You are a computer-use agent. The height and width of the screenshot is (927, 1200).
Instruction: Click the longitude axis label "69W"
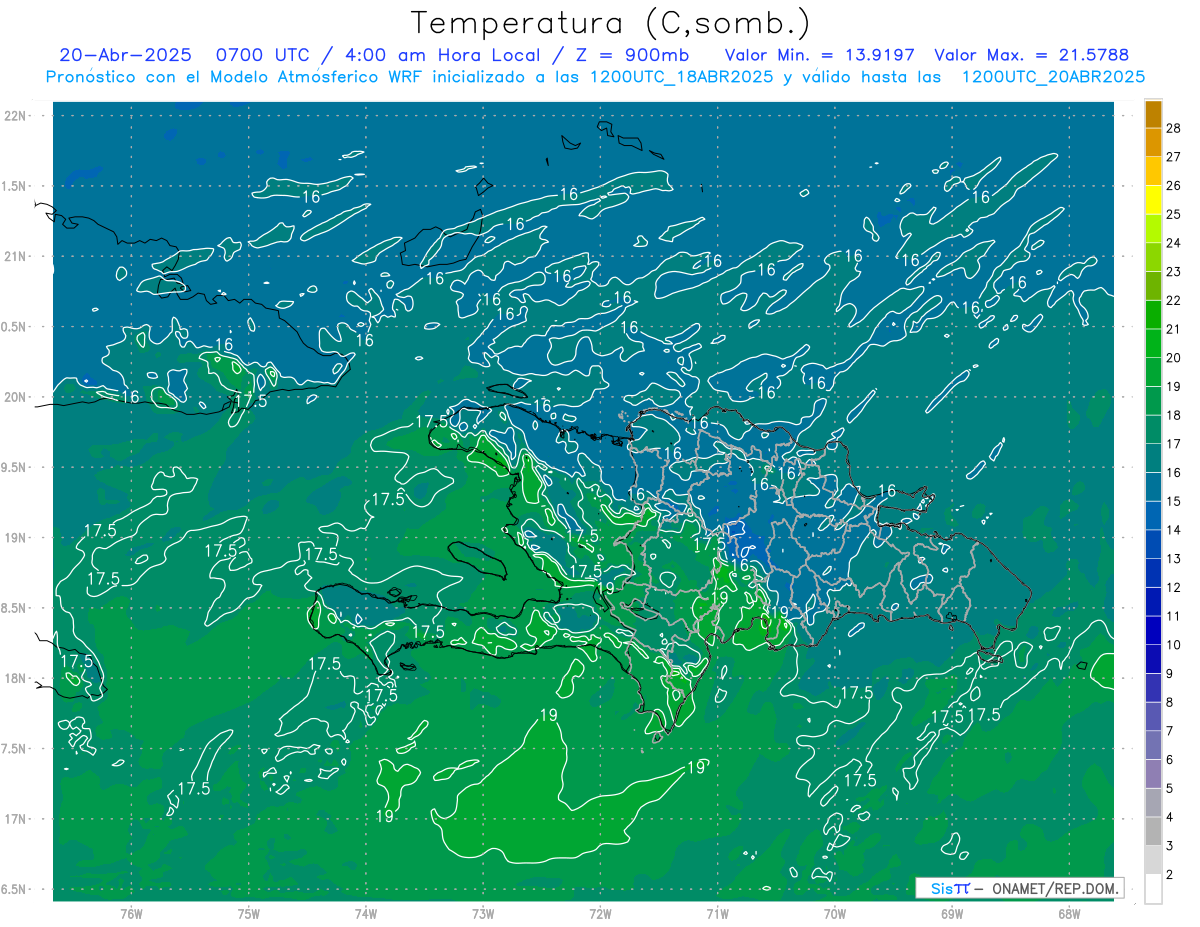tap(952, 914)
